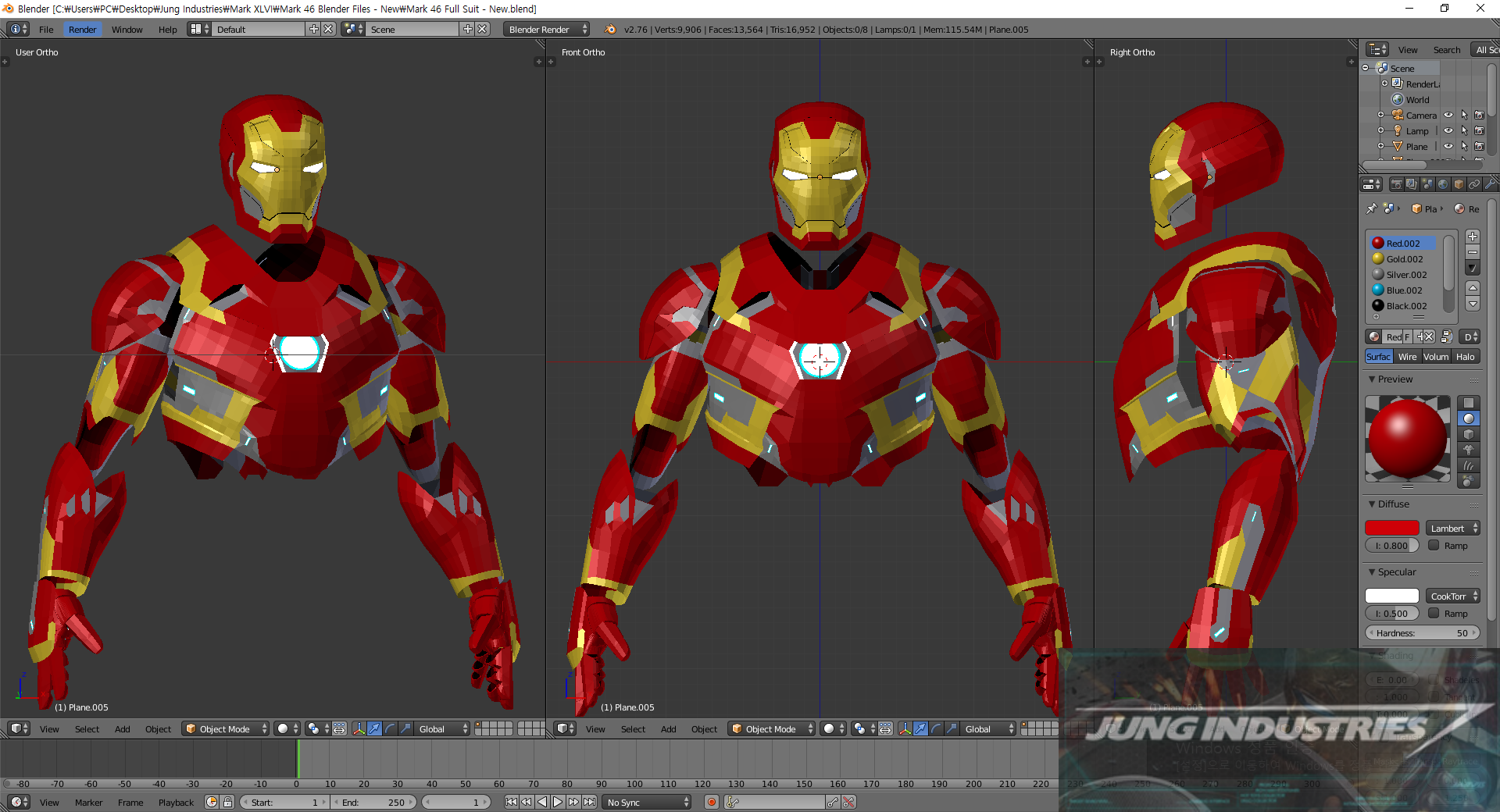The width and height of the screenshot is (1500, 812).
Task: Select the Black.002 material slot
Action: (1402, 306)
